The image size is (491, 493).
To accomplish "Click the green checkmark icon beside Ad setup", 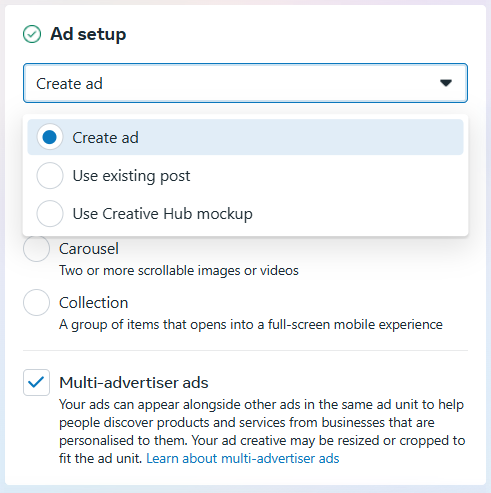I will [x=32, y=34].
